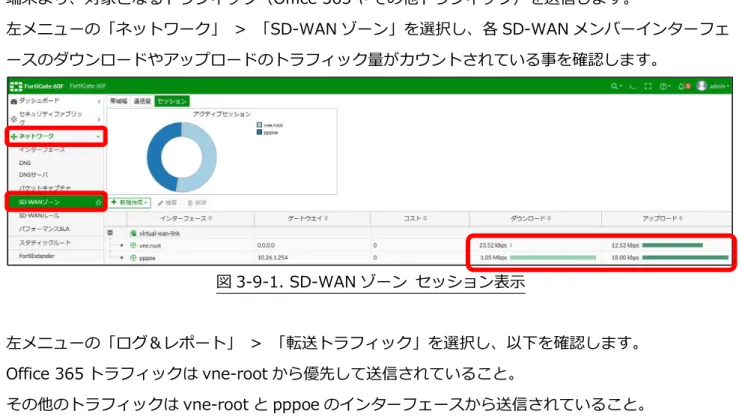
Task: Click the dark blue pppoe legend swatch
Action: 259,132
